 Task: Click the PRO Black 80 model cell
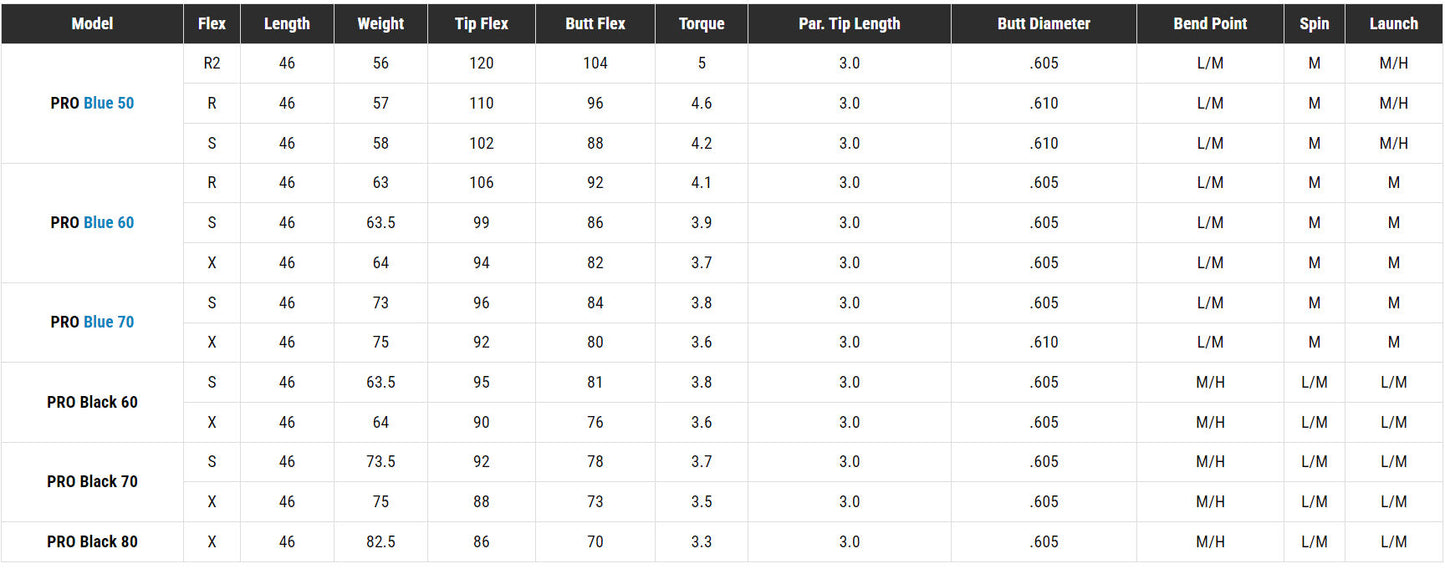pyautogui.click(x=92, y=541)
